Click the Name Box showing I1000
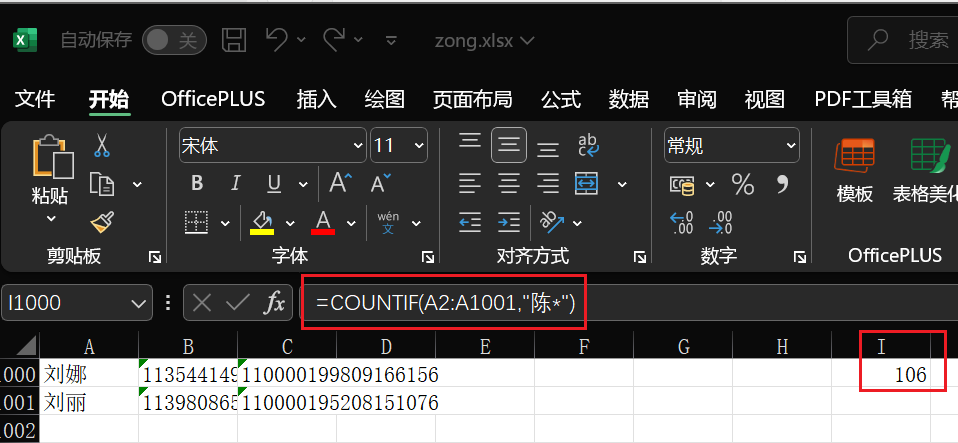This screenshot has width=958, height=443. [x=65, y=303]
